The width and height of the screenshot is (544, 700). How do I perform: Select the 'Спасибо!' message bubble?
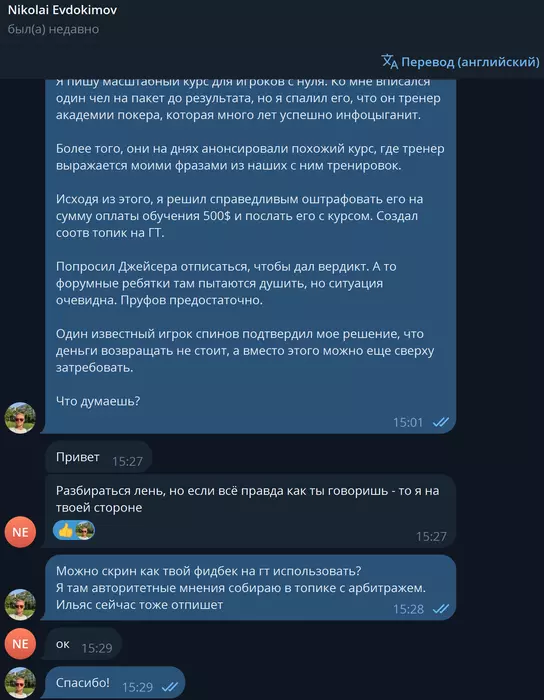115,683
